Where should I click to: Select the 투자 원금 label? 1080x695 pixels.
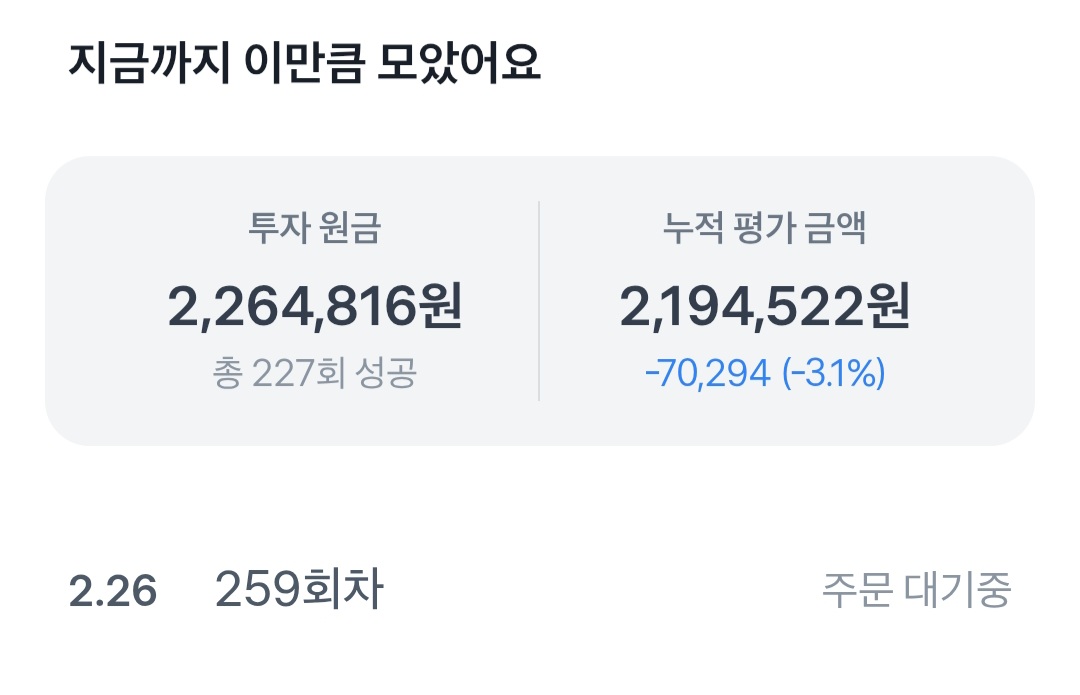click(315, 229)
